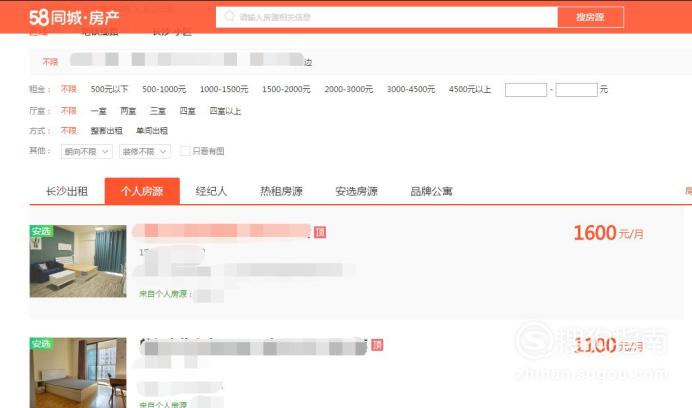Click the maximum custom rent input box

pos(576,90)
